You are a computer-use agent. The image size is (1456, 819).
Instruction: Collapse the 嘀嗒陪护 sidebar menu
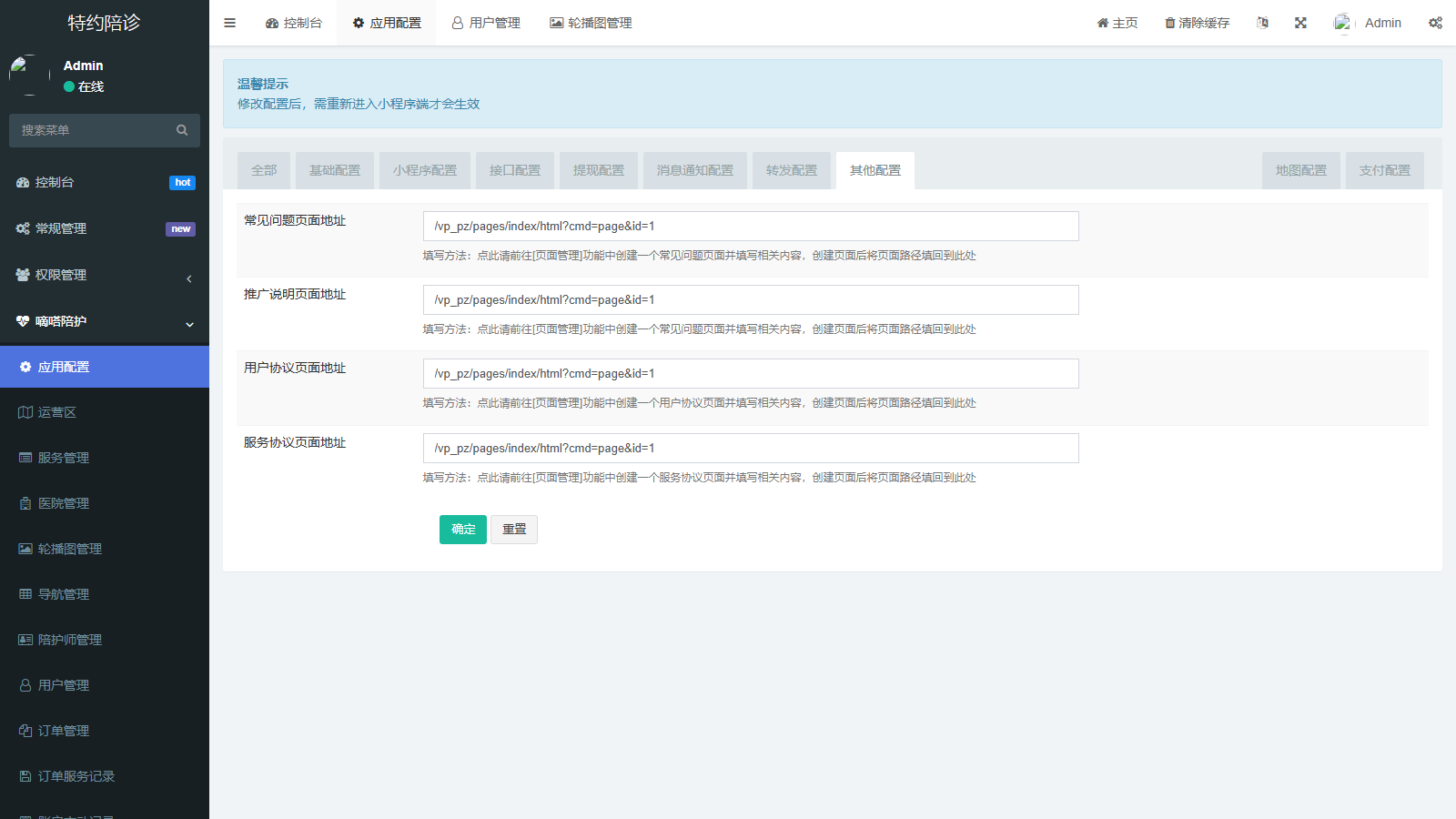[104, 321]
